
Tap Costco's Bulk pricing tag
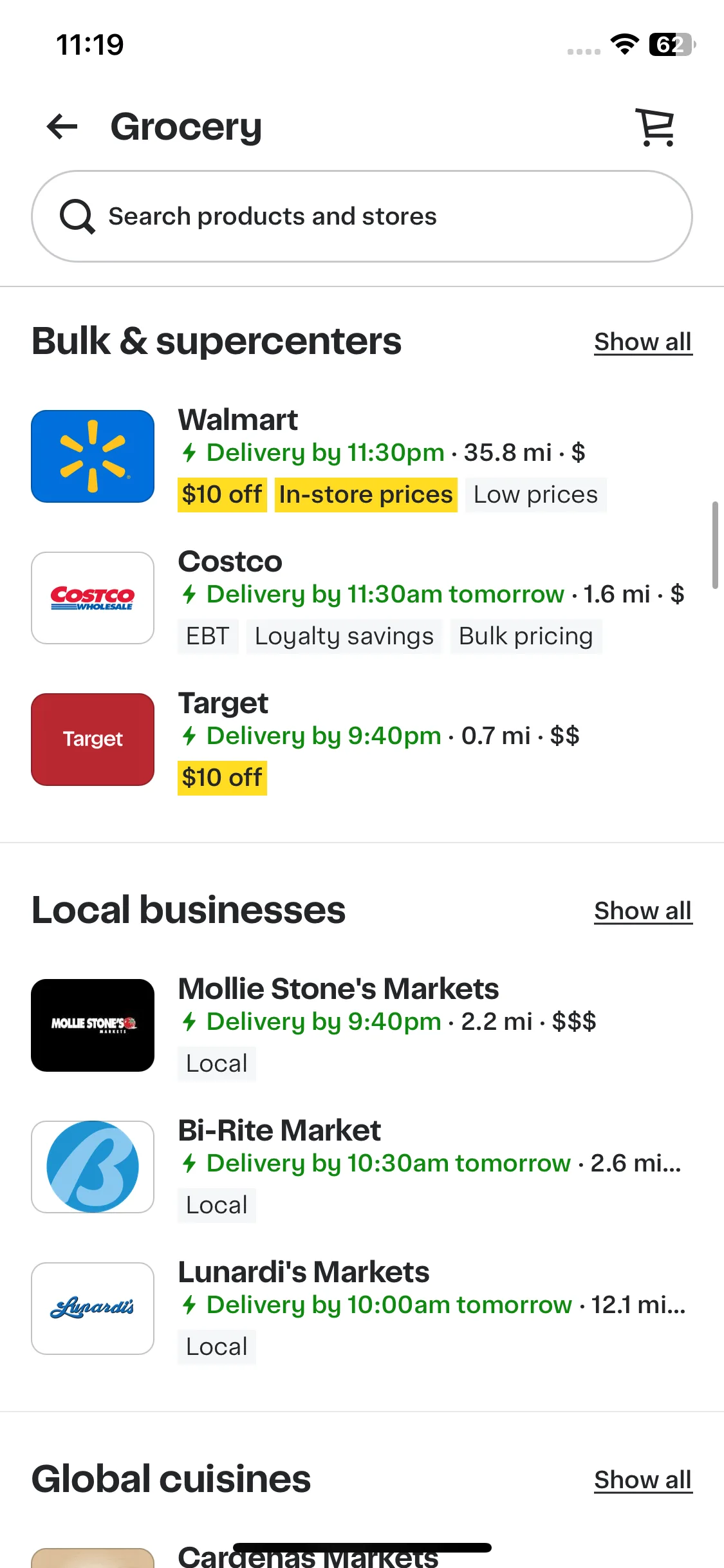coord(526,637)
